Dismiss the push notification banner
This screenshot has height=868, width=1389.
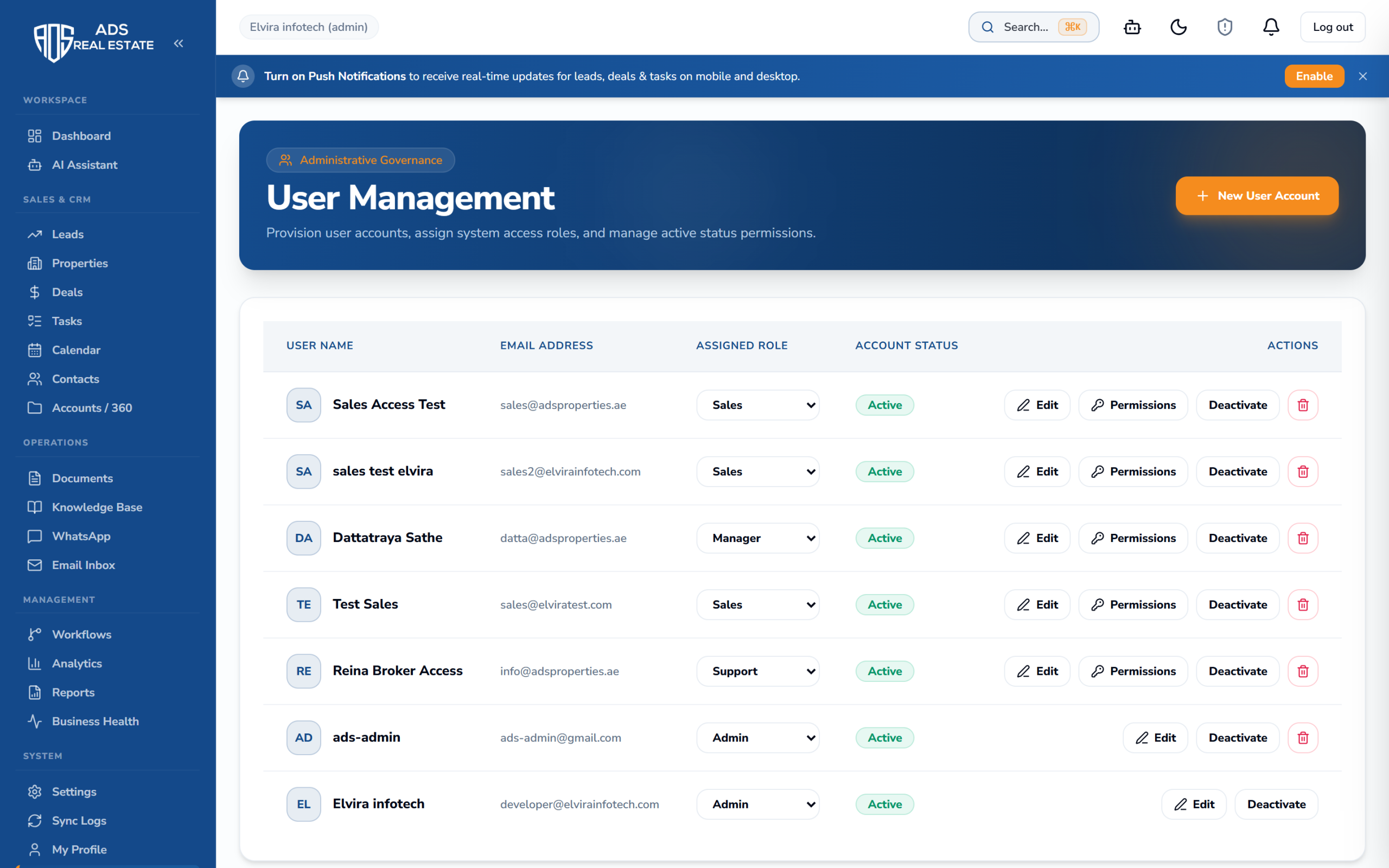click(x=1362, y=76)
